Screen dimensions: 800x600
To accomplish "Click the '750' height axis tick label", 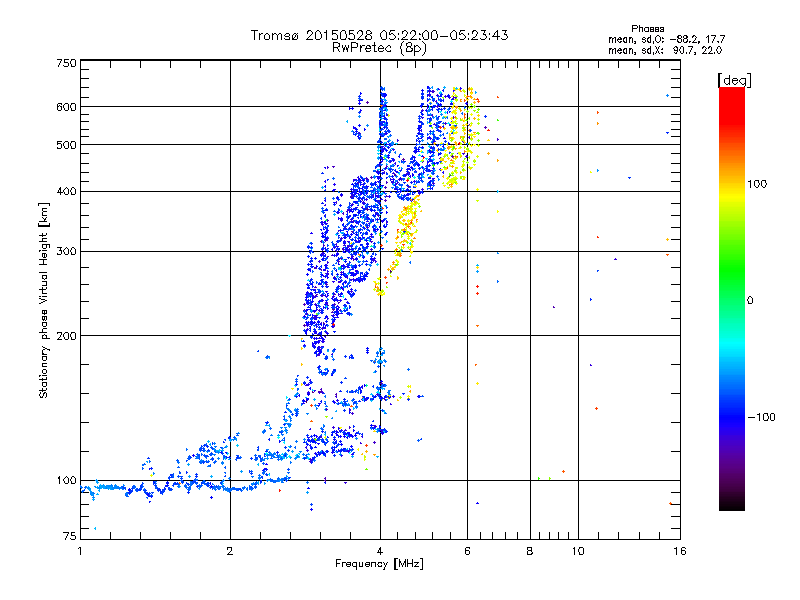I will [66, 63].
